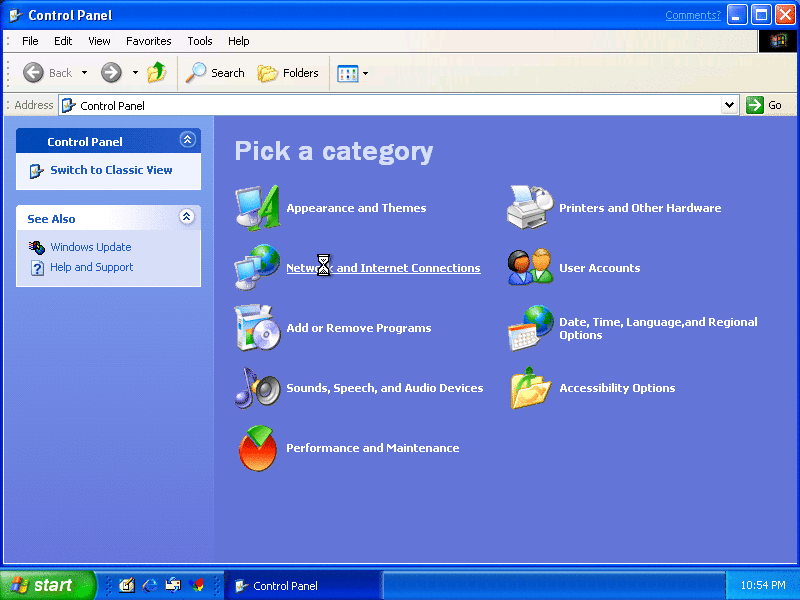Screen dimensions: 800x600
Task: Click the Appearance and Themes link text
Action: pos(356,208)
